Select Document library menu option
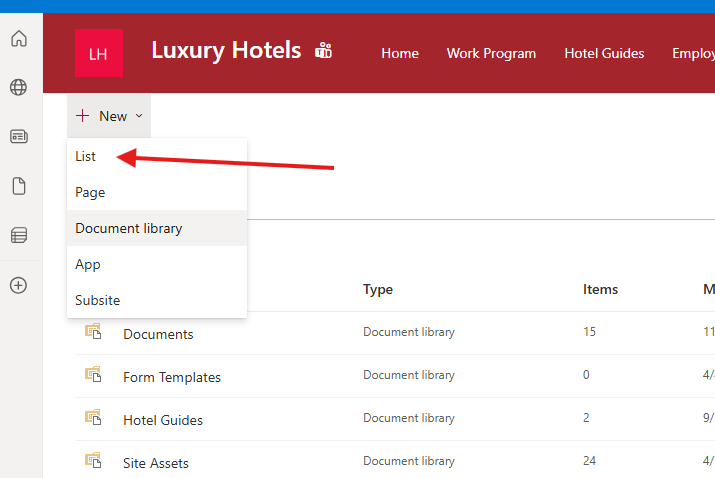This screenshot has width=715, height=478. tap(129, 228)
